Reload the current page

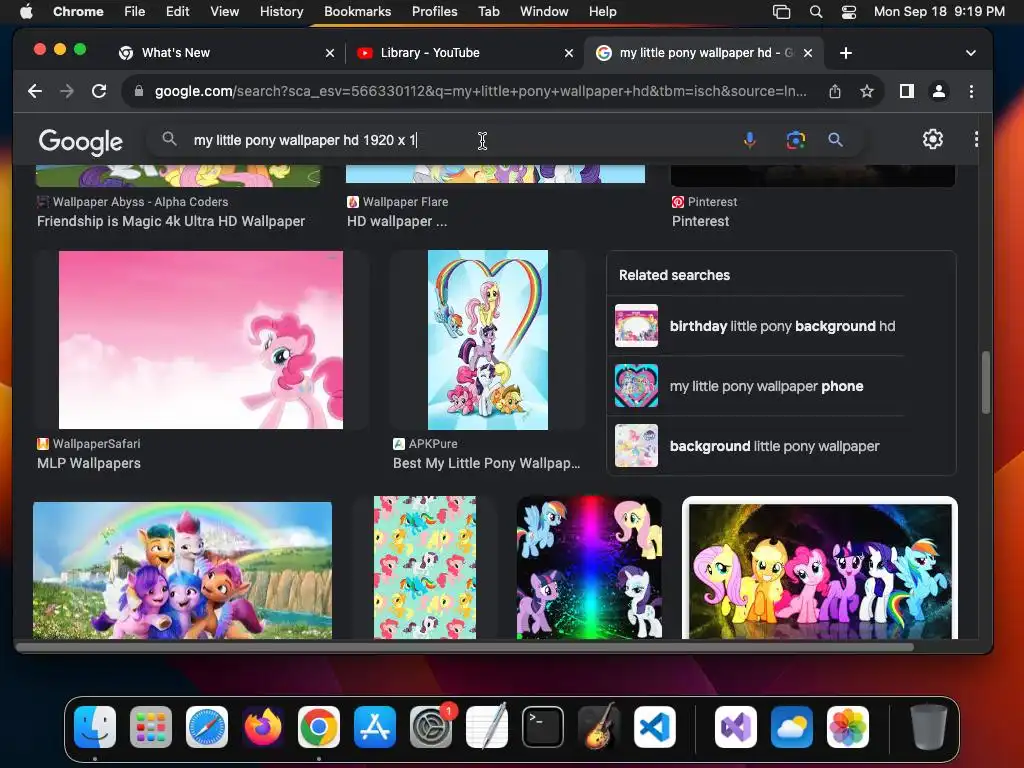point(99,91)
